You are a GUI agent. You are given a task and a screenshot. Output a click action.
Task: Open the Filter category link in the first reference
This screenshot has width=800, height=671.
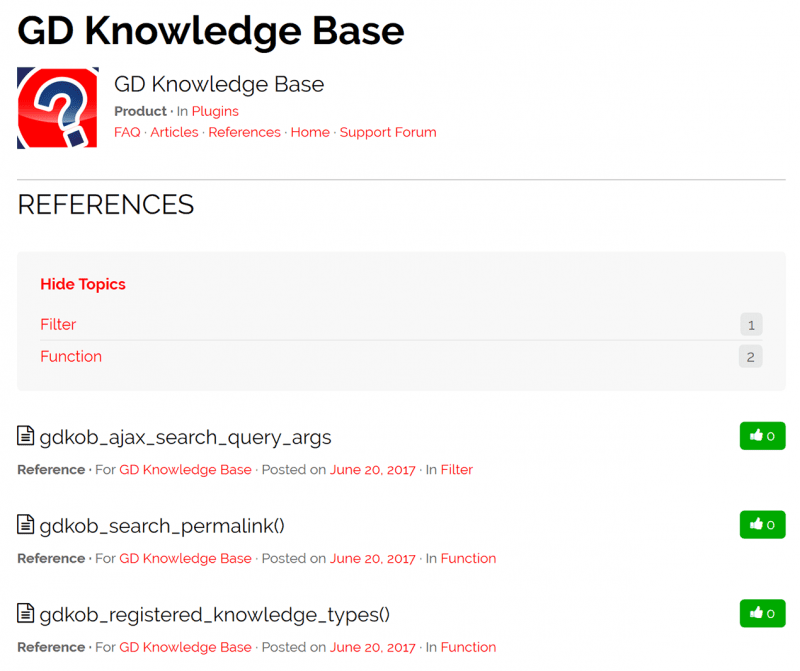point(457,469)
